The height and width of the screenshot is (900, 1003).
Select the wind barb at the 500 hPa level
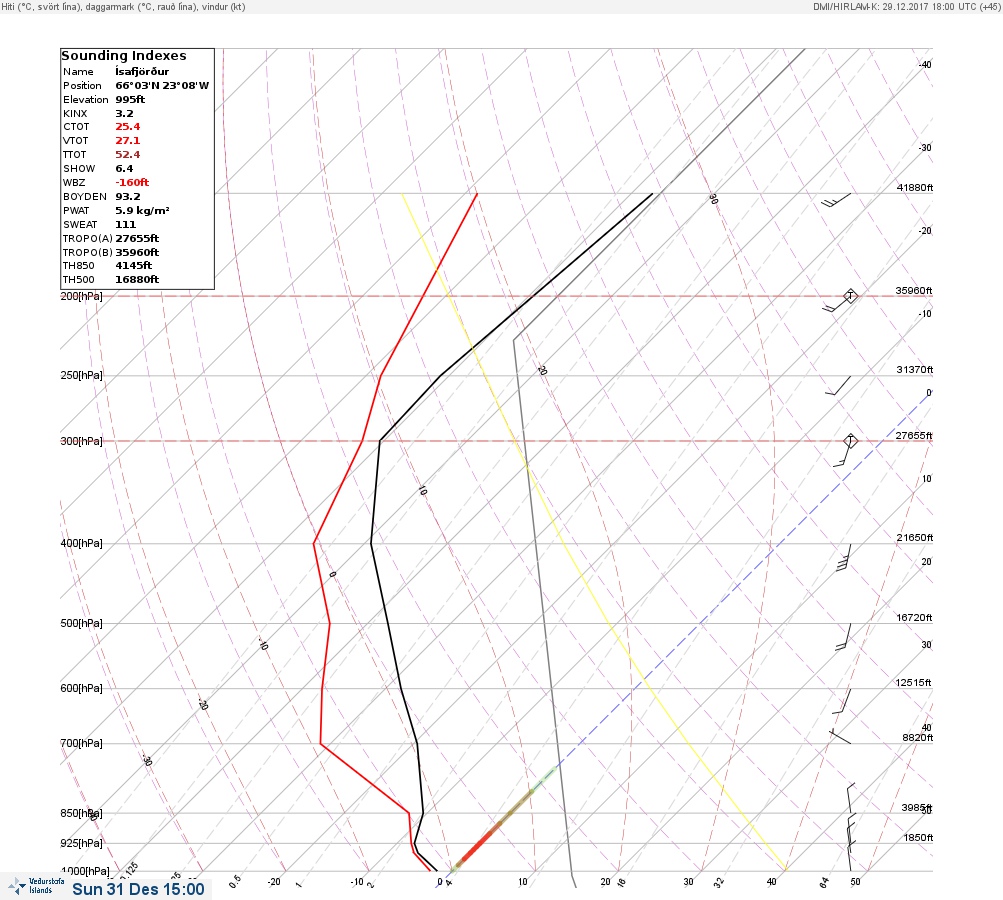[x=844, y=637]
